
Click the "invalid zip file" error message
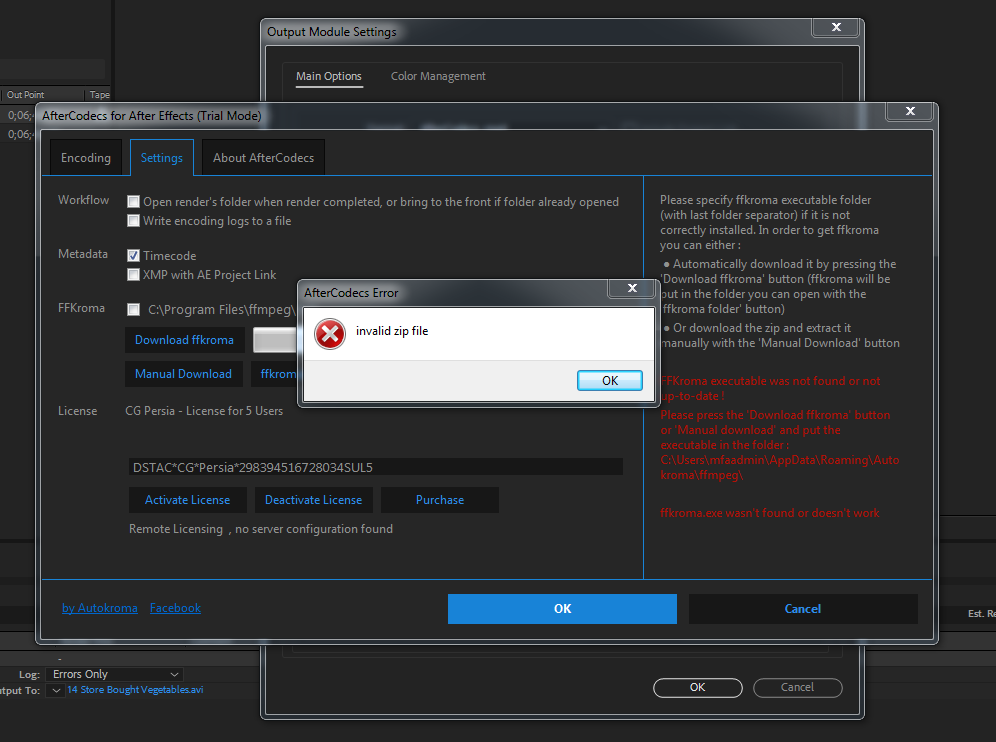tap(392, 331)
